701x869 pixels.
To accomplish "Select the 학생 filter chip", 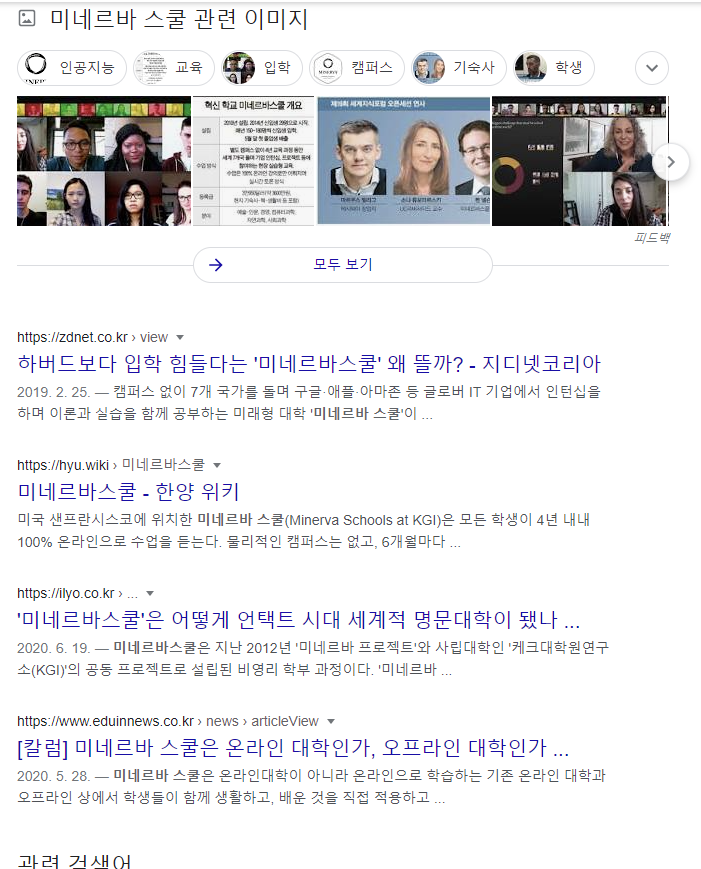I will (554, 68).
